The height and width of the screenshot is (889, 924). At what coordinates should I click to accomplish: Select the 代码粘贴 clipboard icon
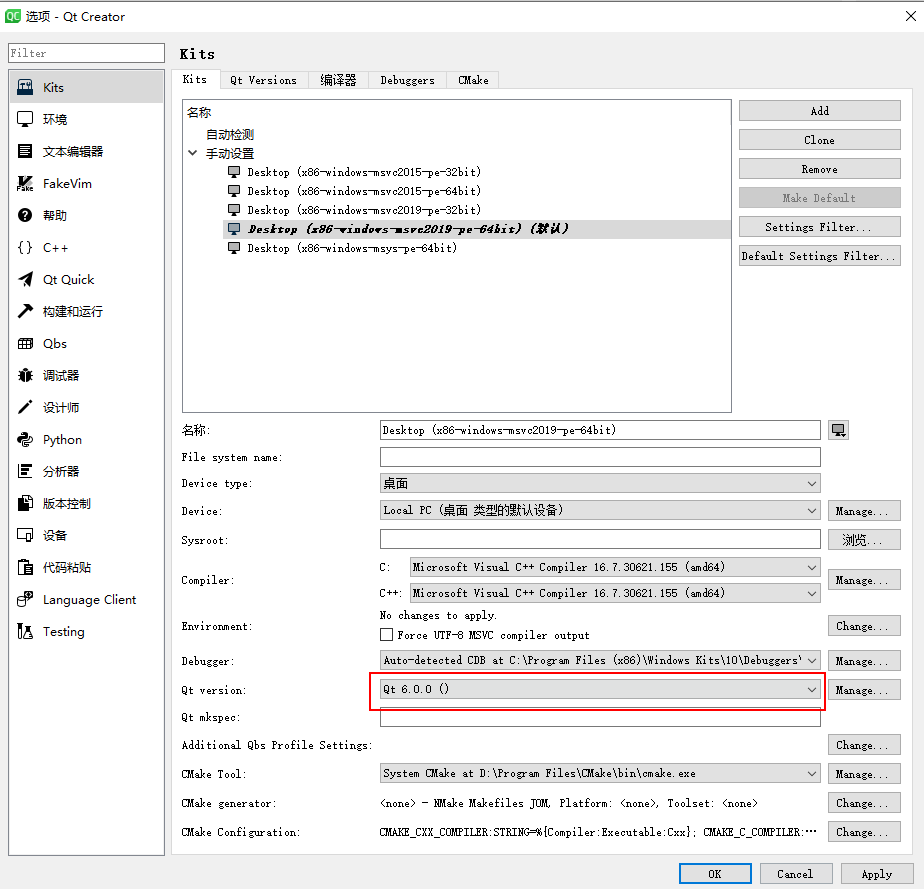(x=25, y=567)
